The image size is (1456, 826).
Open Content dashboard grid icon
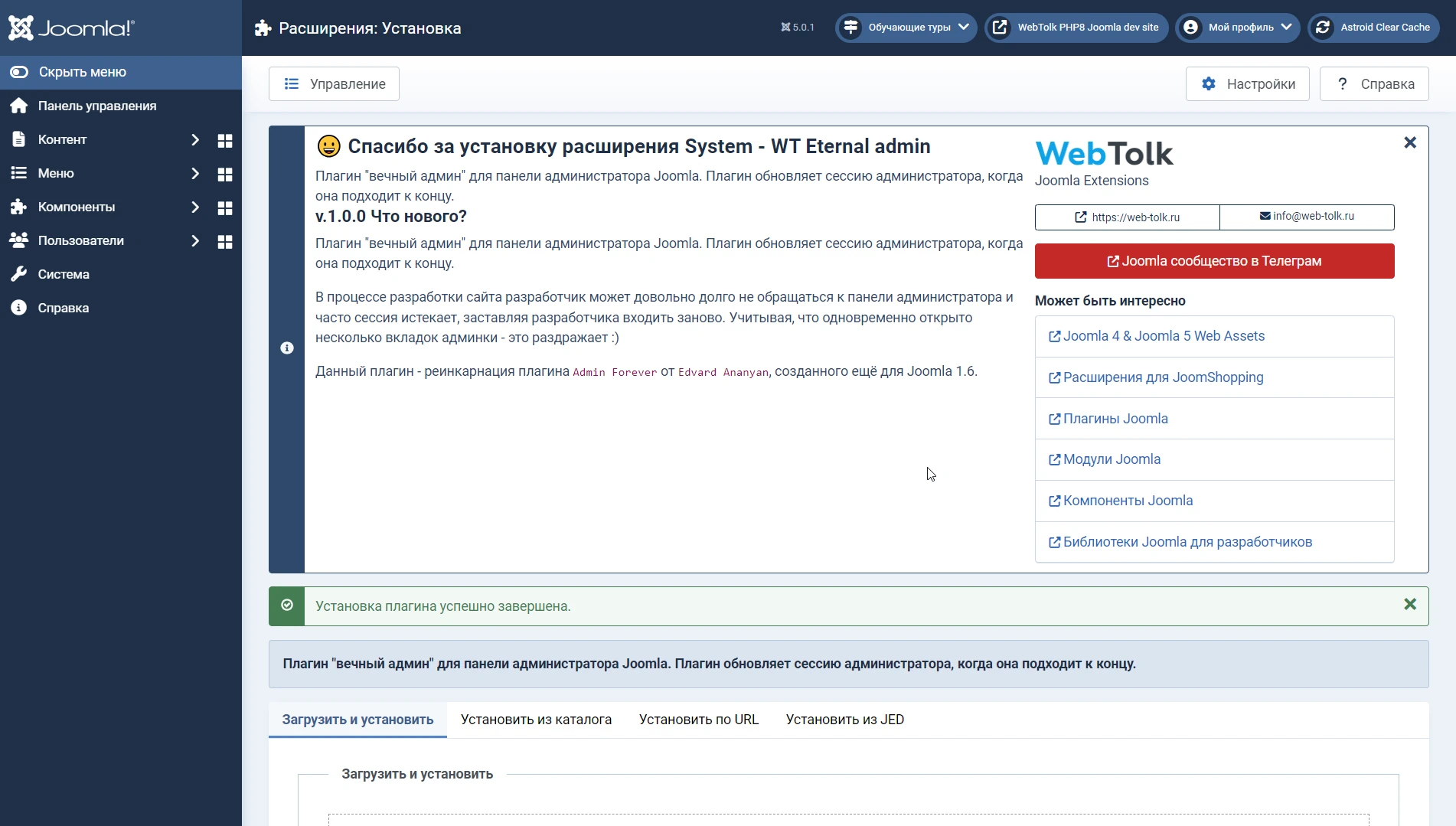pos(225,140)
